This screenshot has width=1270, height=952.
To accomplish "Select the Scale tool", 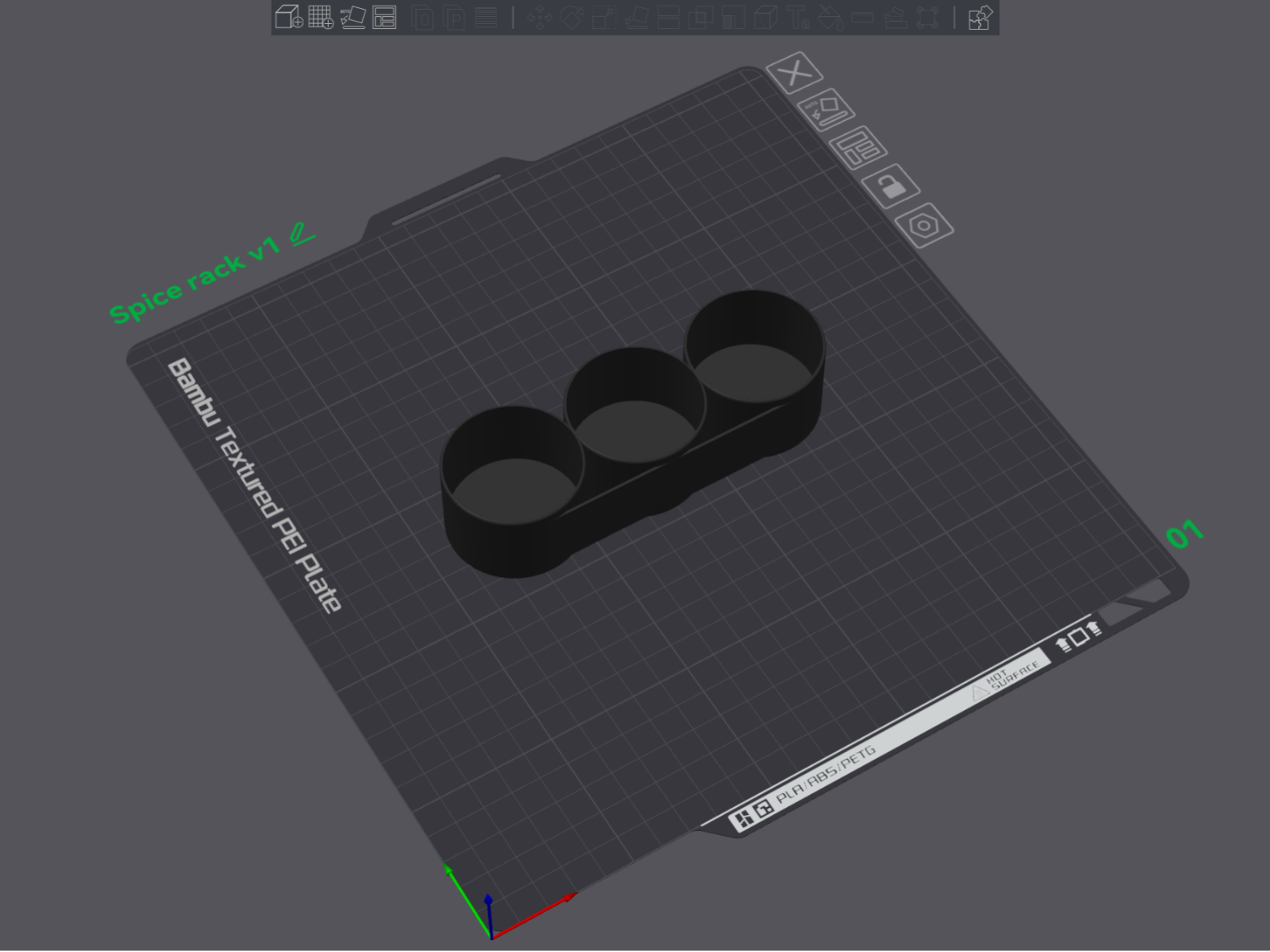I will click(x=604, y=18).
